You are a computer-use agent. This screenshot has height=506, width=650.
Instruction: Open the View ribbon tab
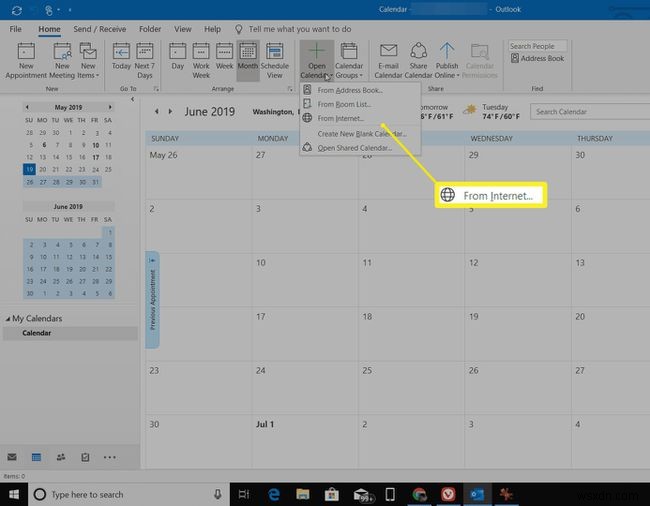(x=182, y=29)
